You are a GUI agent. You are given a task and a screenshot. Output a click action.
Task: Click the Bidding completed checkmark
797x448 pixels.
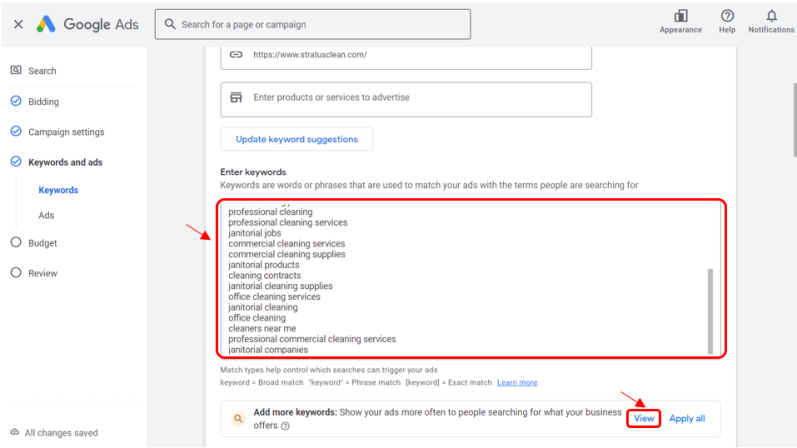tap(16, 101)
